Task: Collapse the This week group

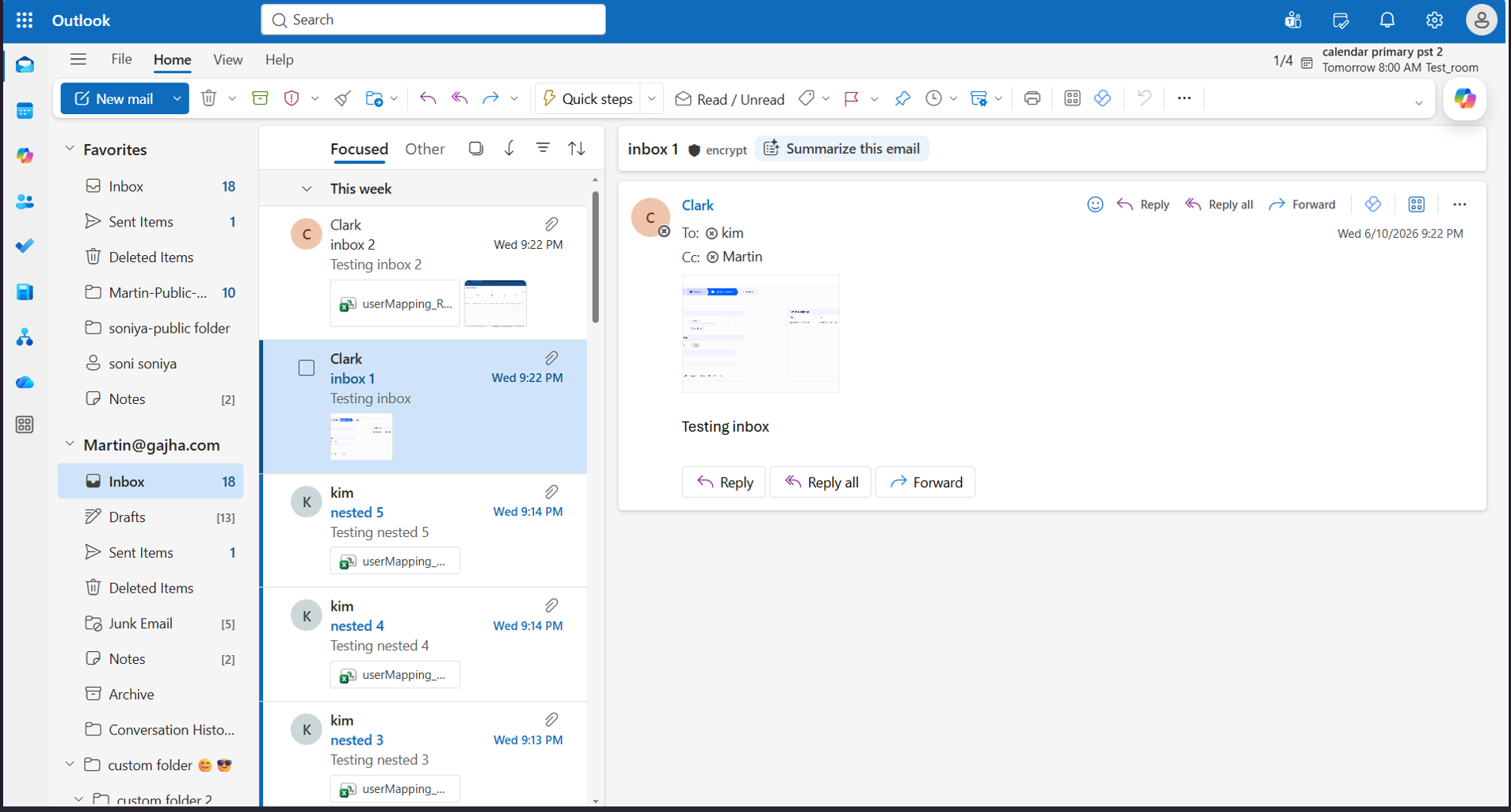Action: pos(307,189)
